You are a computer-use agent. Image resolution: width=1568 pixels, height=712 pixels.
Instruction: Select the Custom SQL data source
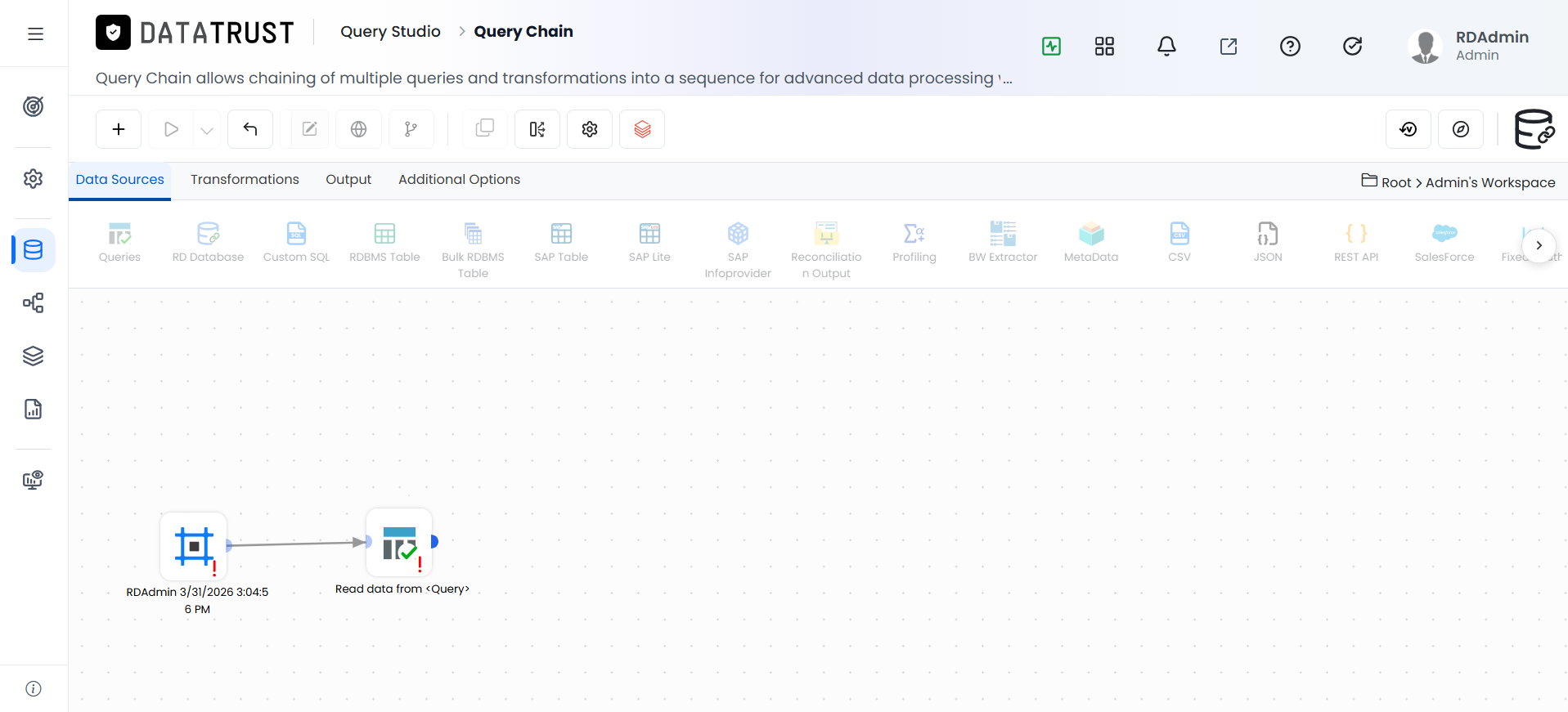[x=296, y=243]
